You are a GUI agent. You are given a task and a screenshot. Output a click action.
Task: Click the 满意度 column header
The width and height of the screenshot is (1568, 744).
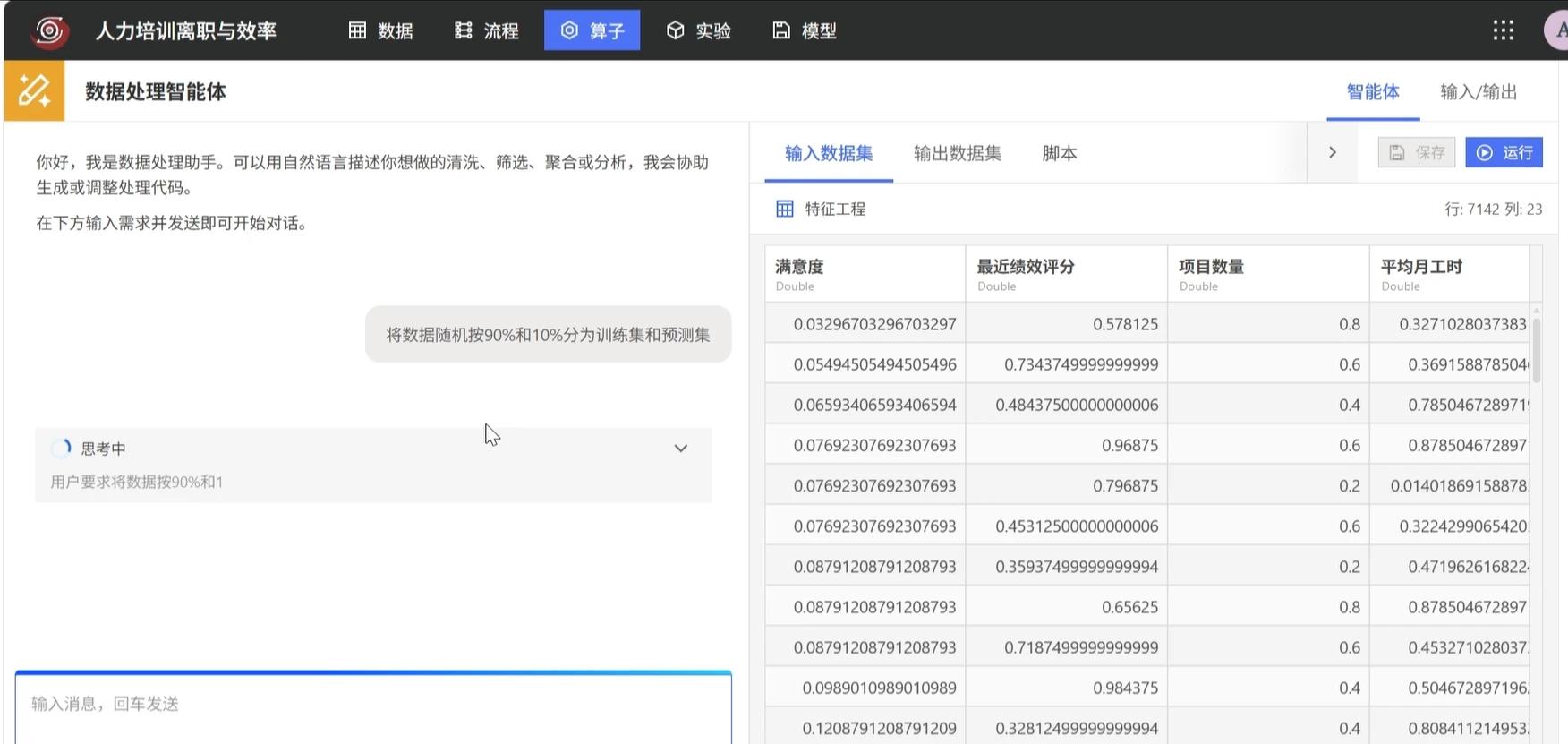tap(865, 274)
